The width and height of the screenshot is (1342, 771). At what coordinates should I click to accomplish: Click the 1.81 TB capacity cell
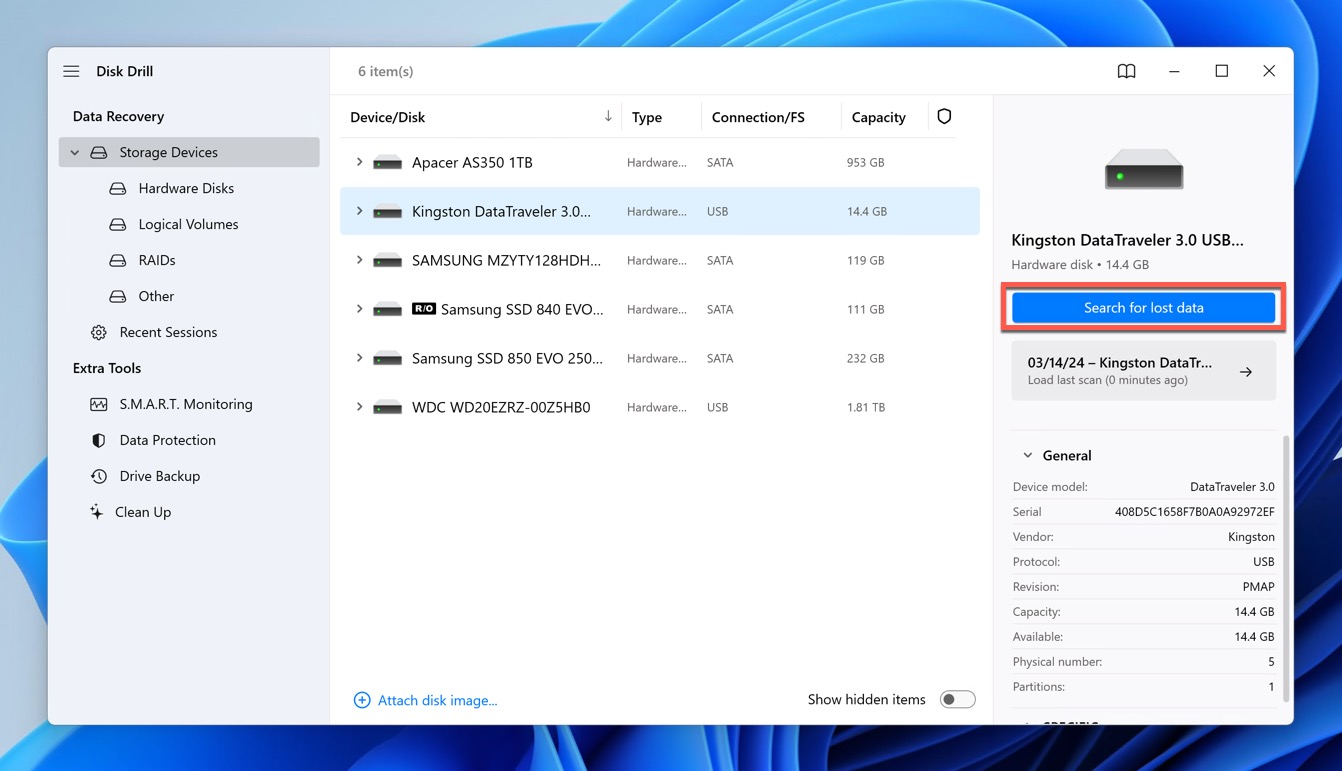[x=868, y=407]
